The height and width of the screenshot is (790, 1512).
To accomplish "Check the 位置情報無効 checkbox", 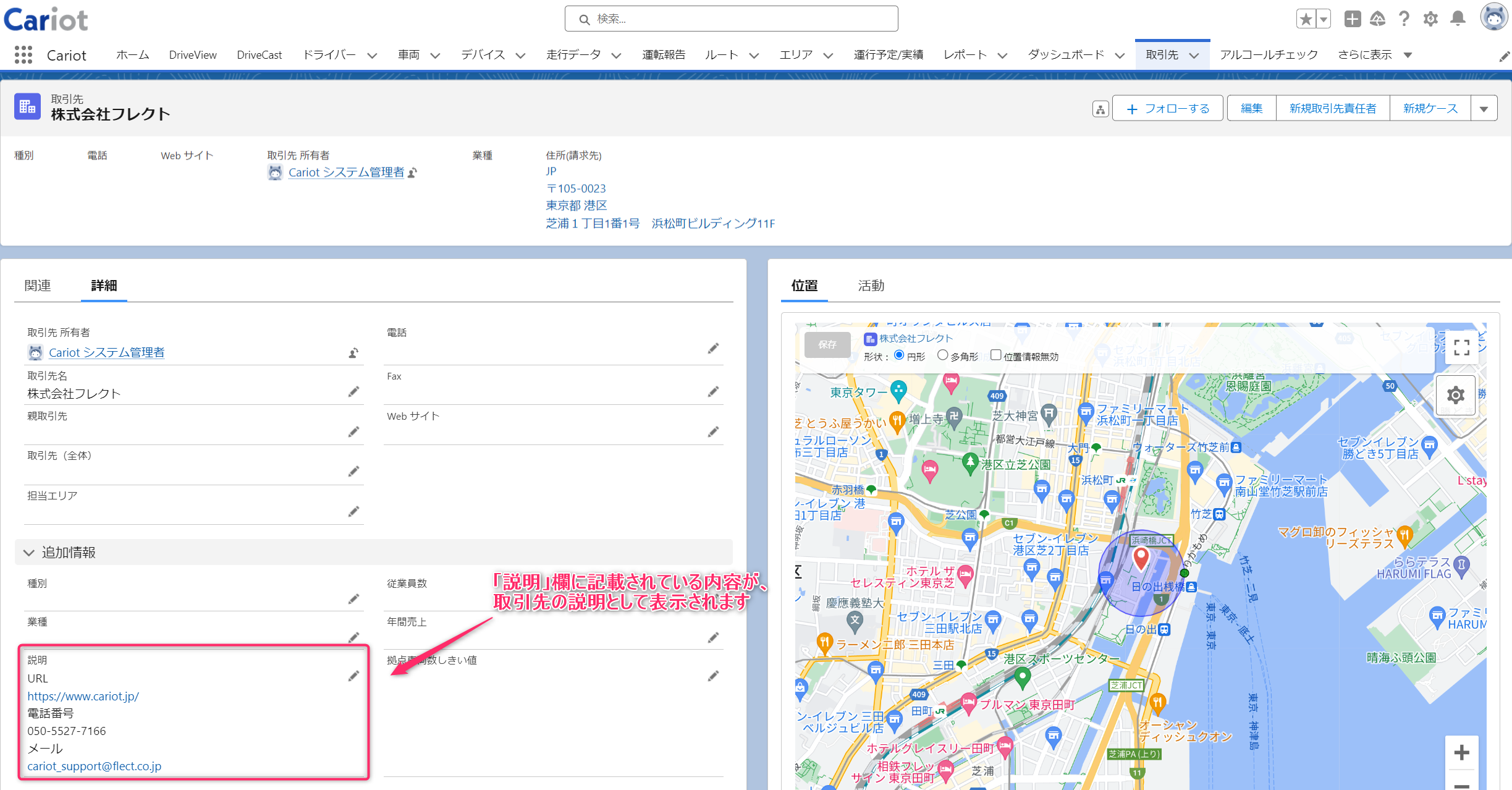I will 996,355.
